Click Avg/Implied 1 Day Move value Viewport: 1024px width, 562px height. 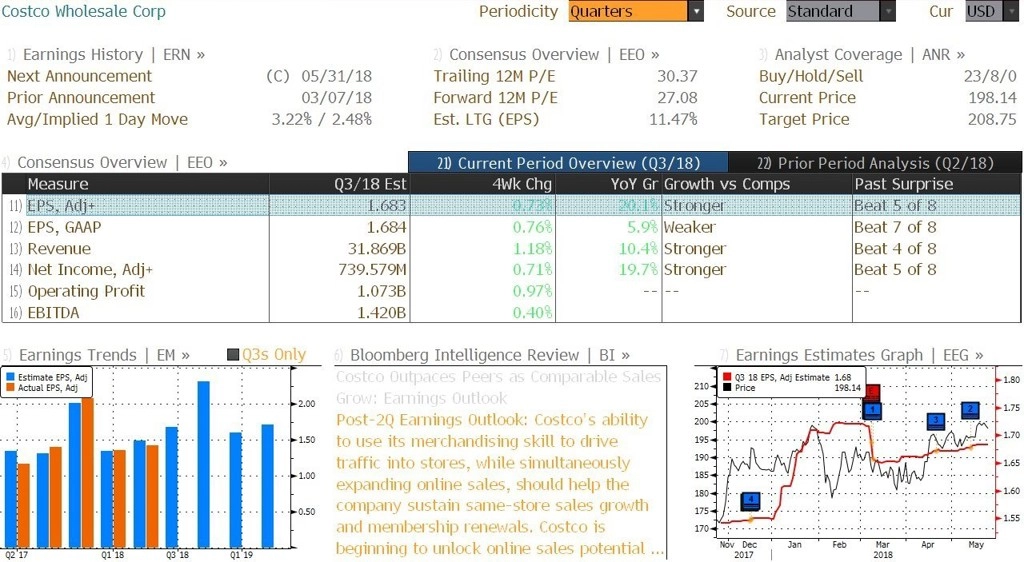point(321,119)
